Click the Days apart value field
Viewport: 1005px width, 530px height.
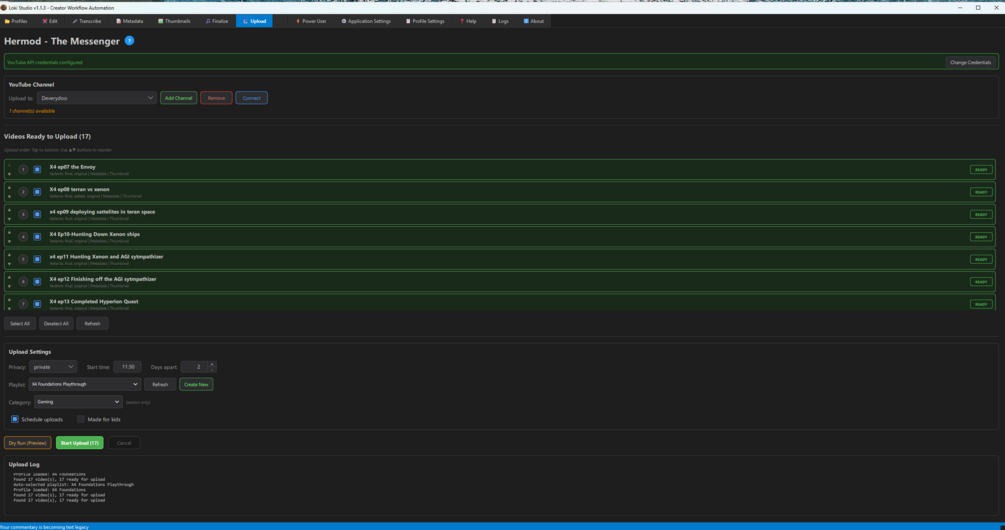[x=195, y=367]
